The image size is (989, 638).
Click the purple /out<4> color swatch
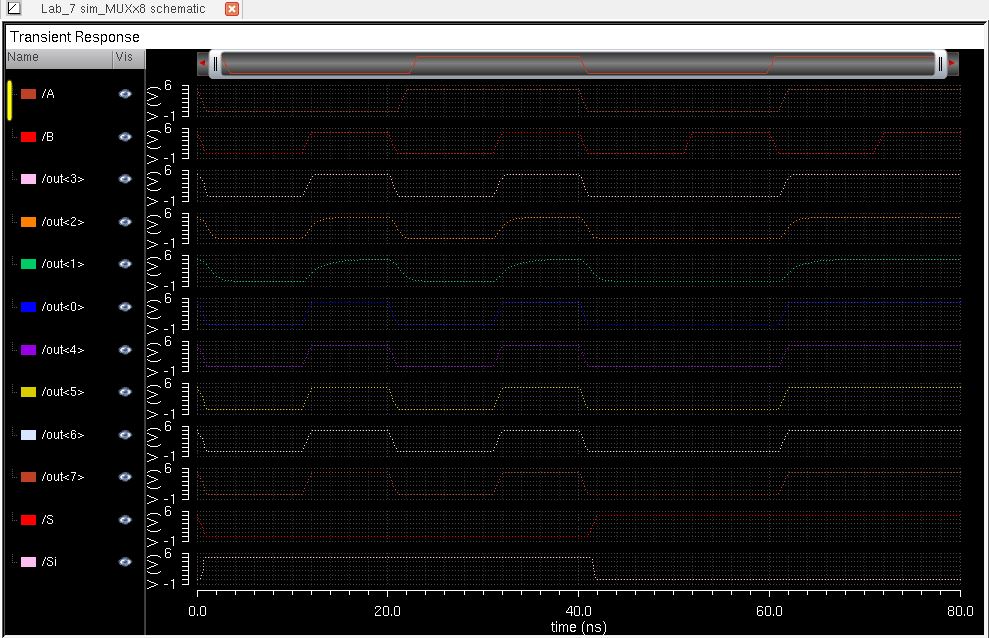[x=28, y=350]
